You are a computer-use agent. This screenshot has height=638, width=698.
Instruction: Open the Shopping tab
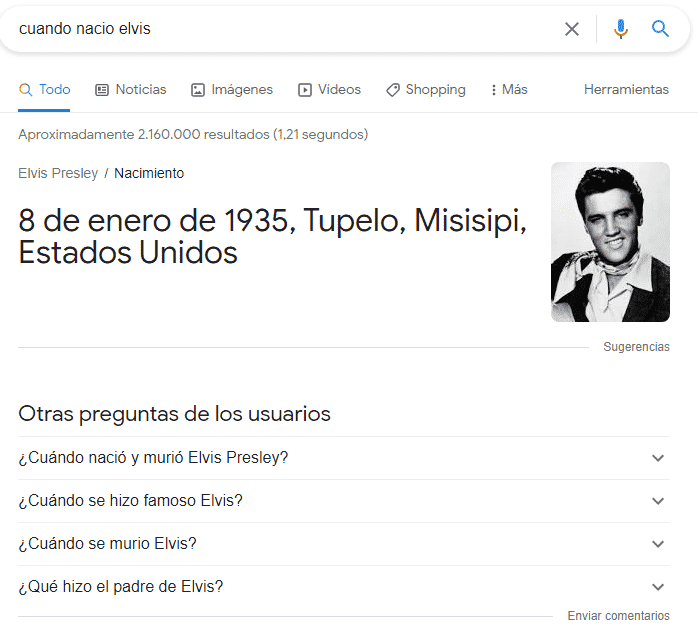[426, 89]
